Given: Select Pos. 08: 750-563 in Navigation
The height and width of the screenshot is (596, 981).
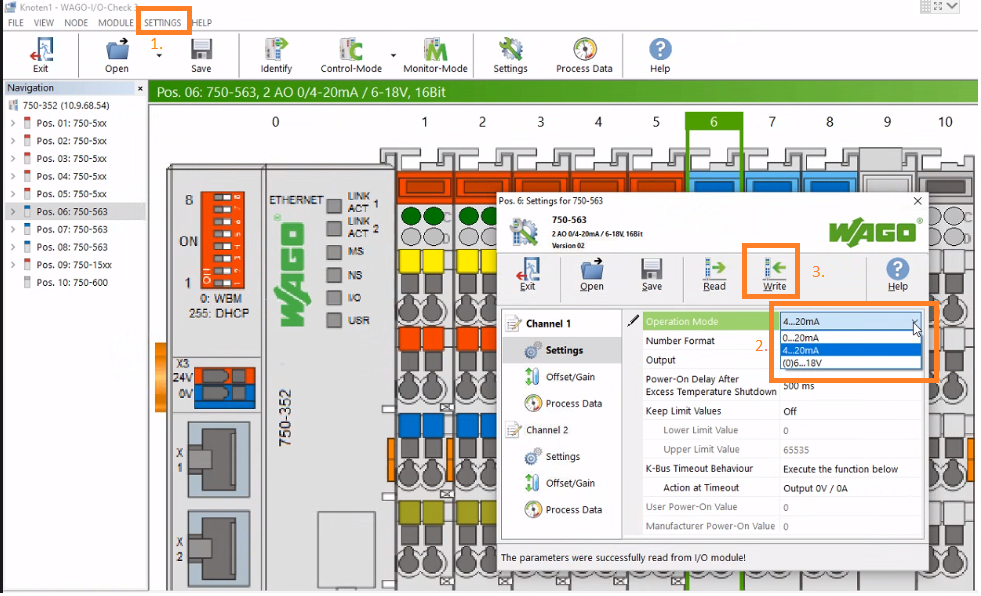Looking at the screenshot, I should 72,247.
